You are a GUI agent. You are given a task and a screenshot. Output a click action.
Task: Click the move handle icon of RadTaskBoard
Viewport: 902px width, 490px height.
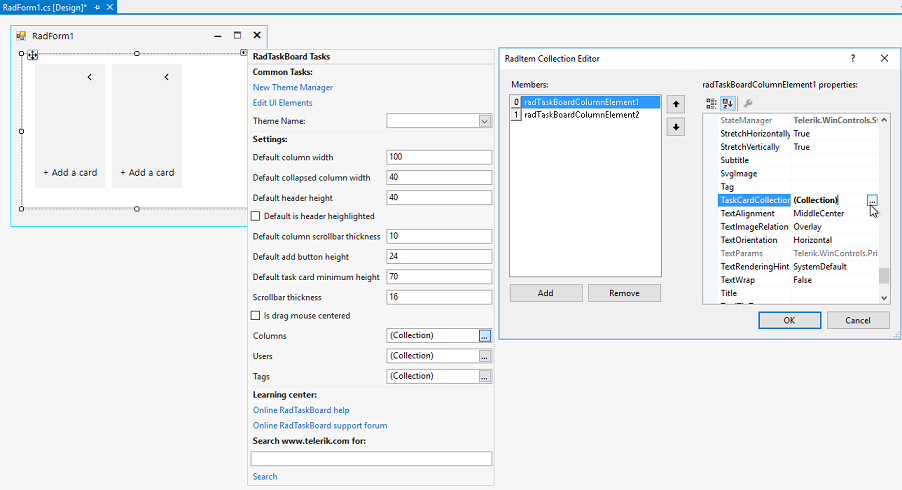pyautogui.click(x=32, y=55)
